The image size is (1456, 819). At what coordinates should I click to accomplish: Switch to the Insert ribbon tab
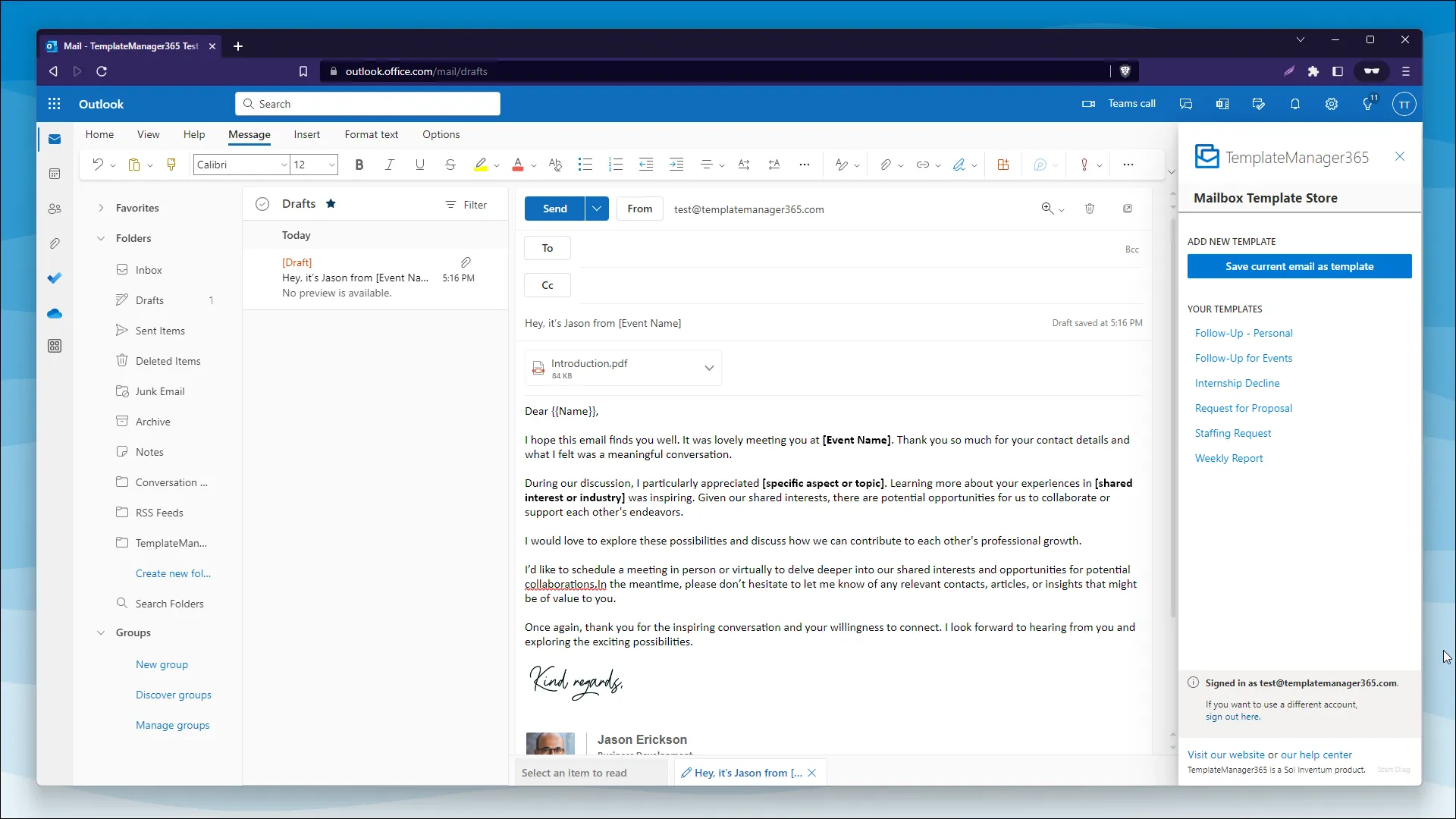tap(306, 134)
